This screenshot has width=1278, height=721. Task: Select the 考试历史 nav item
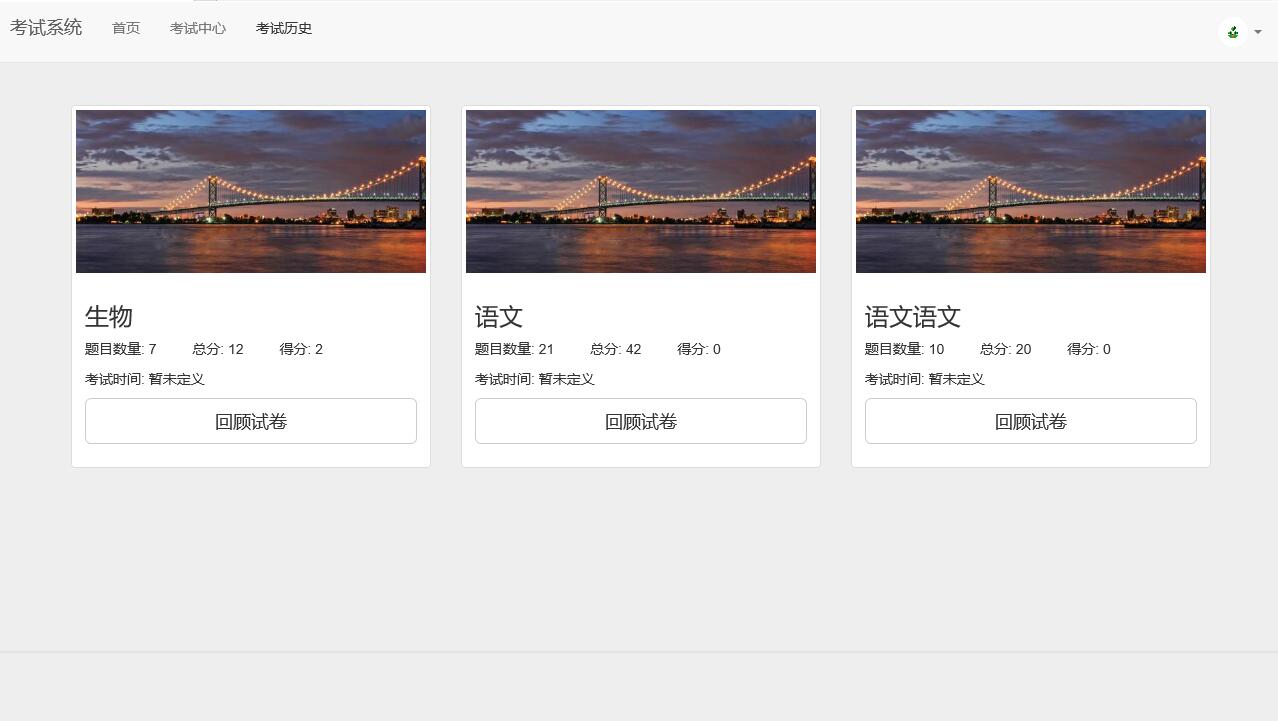pyautogui.click(x=284, y=28)
